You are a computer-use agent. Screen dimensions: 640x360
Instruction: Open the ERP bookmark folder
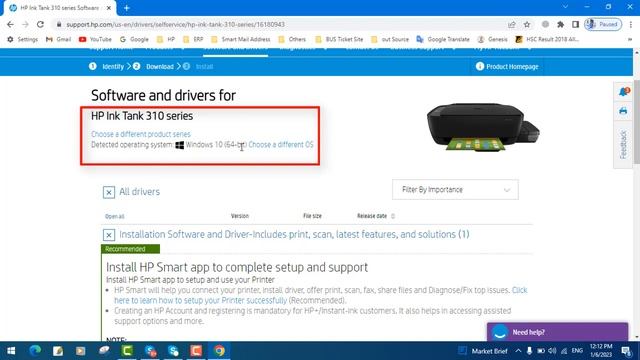coord(193,39)
